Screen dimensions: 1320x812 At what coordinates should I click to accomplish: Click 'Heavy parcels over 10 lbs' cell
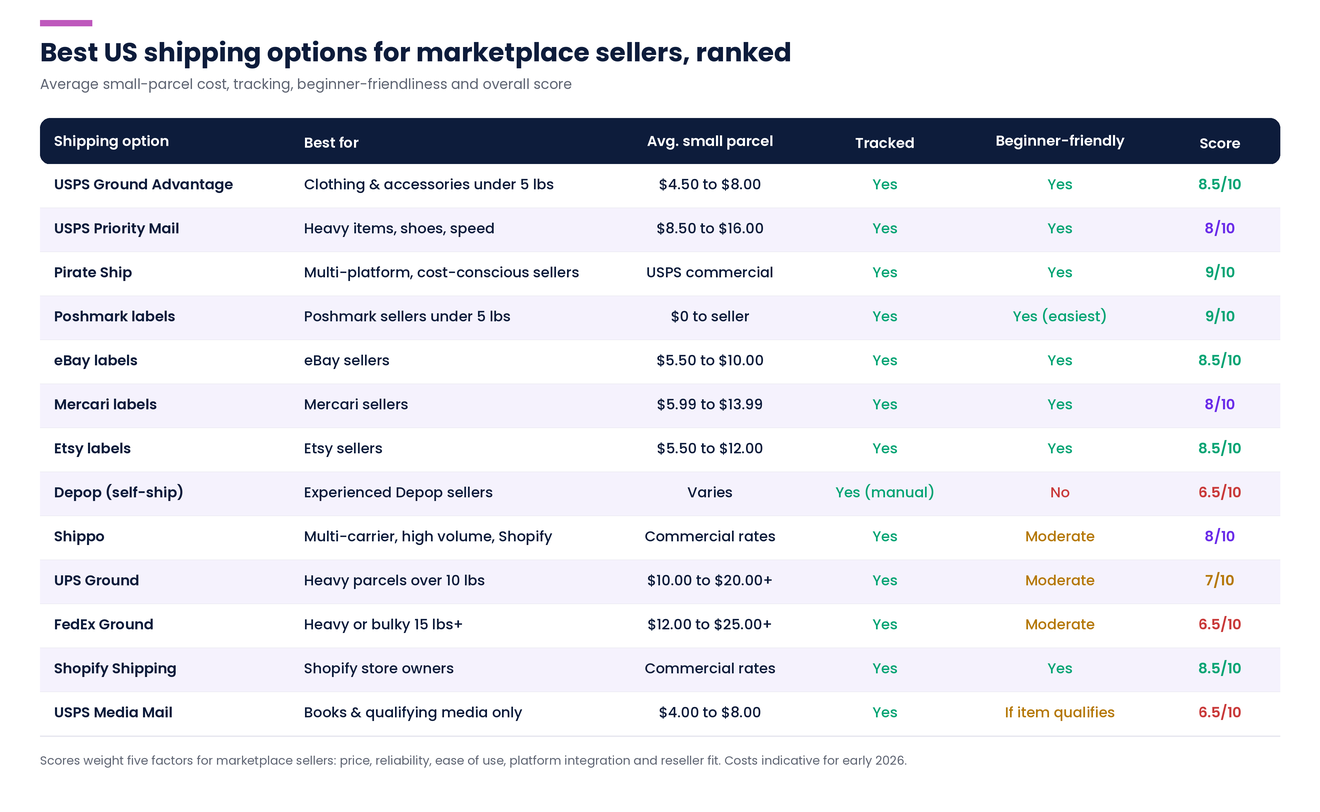394,580
